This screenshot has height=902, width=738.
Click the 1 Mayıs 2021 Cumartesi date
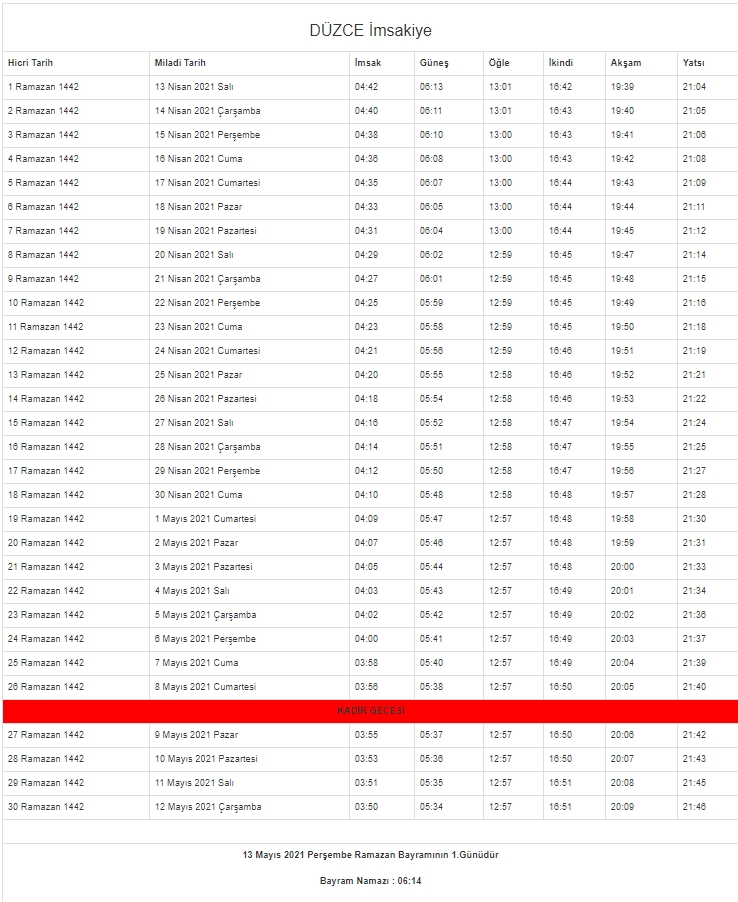click(x=205, y=519)
